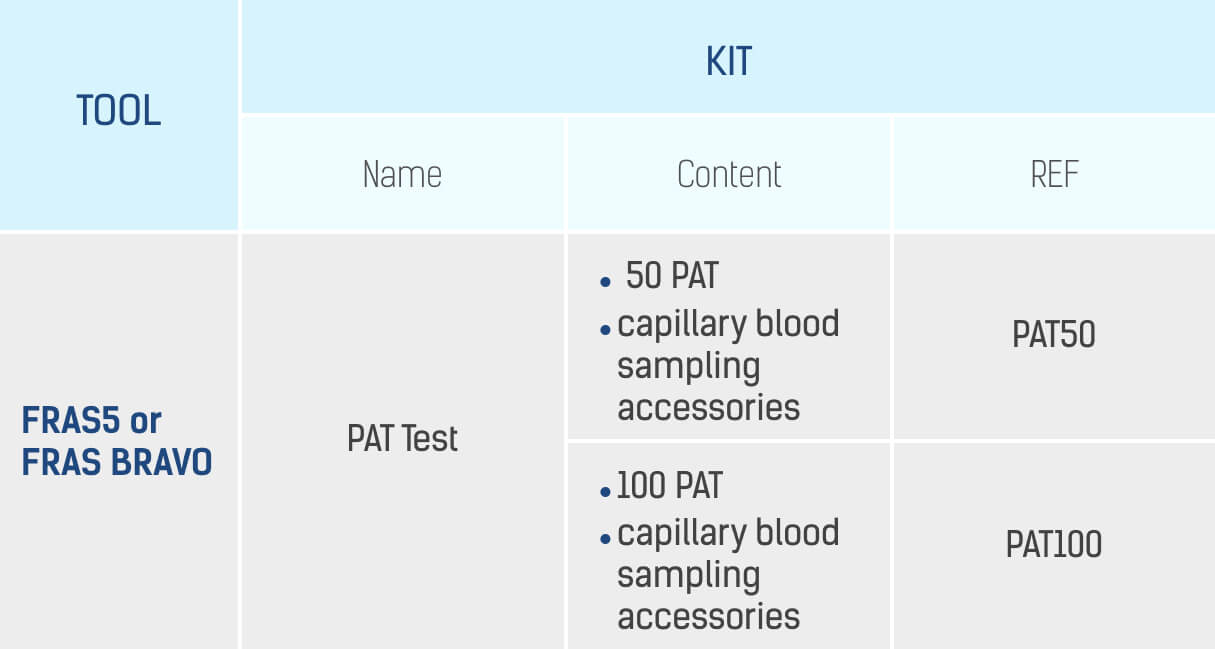Click the capillary bullet in PAT100 row
Viewport: 1215px width, 649px height.
pos(605,539)
